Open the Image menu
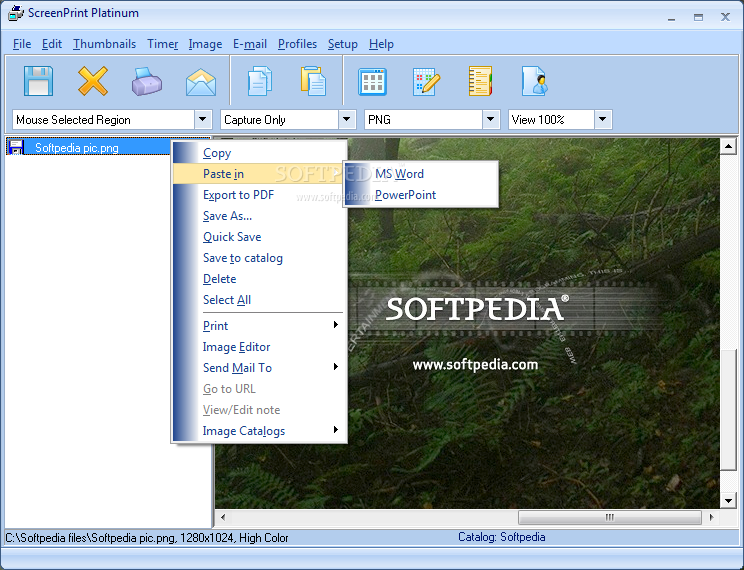 (x=205, y=44)
